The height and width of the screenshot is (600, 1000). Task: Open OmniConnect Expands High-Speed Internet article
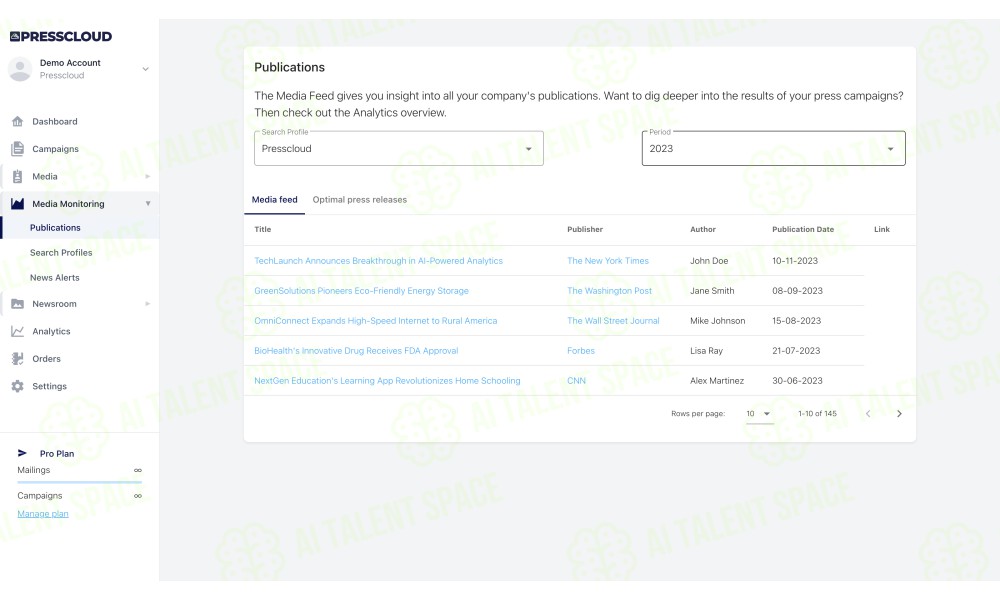(x=376, y=321)
